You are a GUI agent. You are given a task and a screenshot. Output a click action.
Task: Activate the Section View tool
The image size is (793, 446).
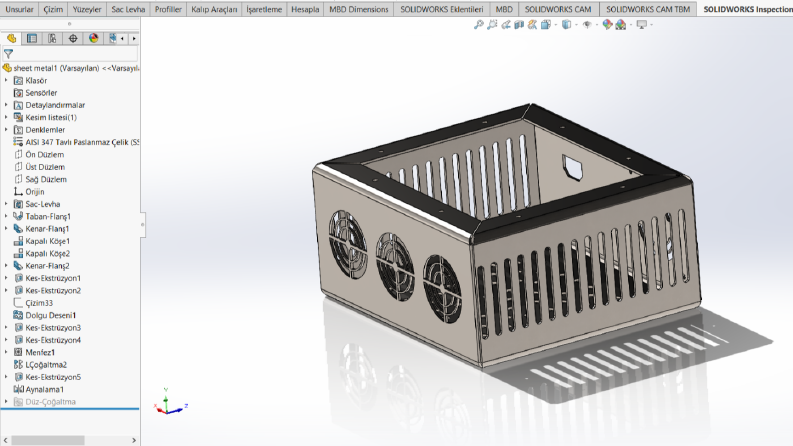pos(519,24)
